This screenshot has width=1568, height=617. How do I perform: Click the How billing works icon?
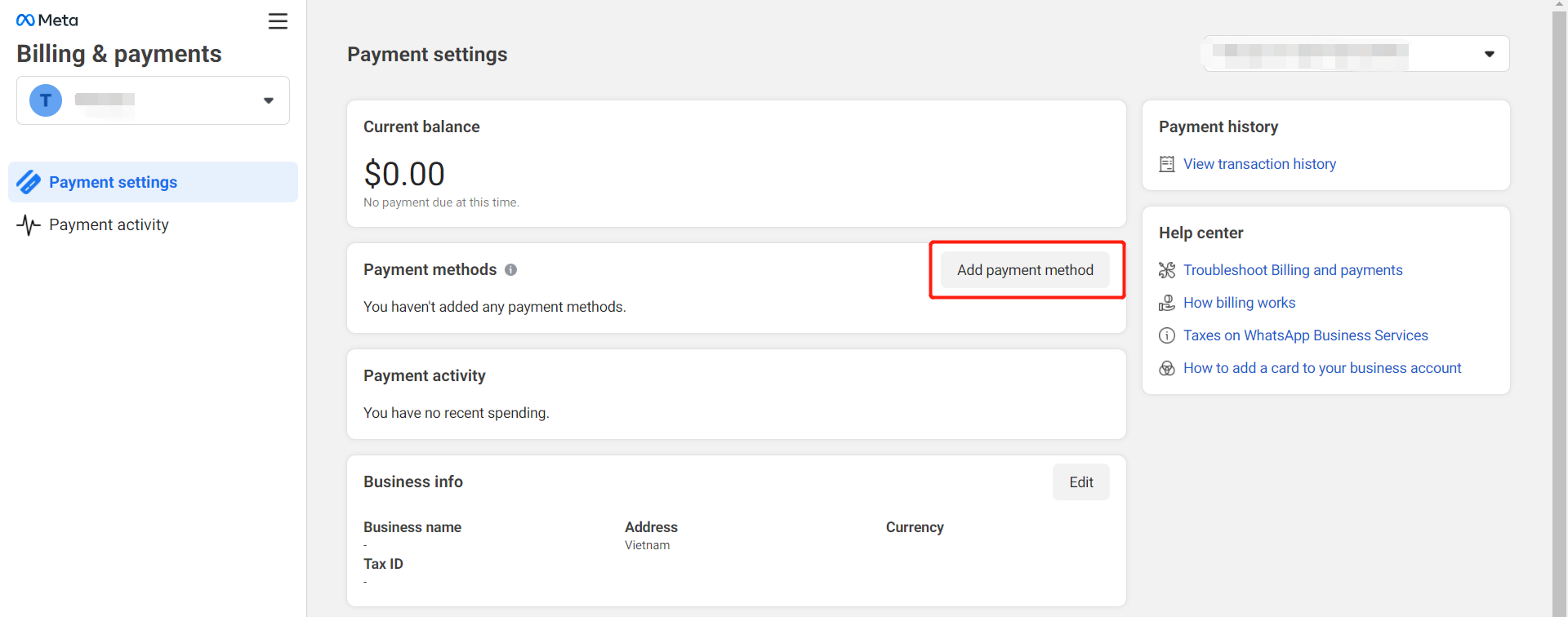tap(1167, 303)
